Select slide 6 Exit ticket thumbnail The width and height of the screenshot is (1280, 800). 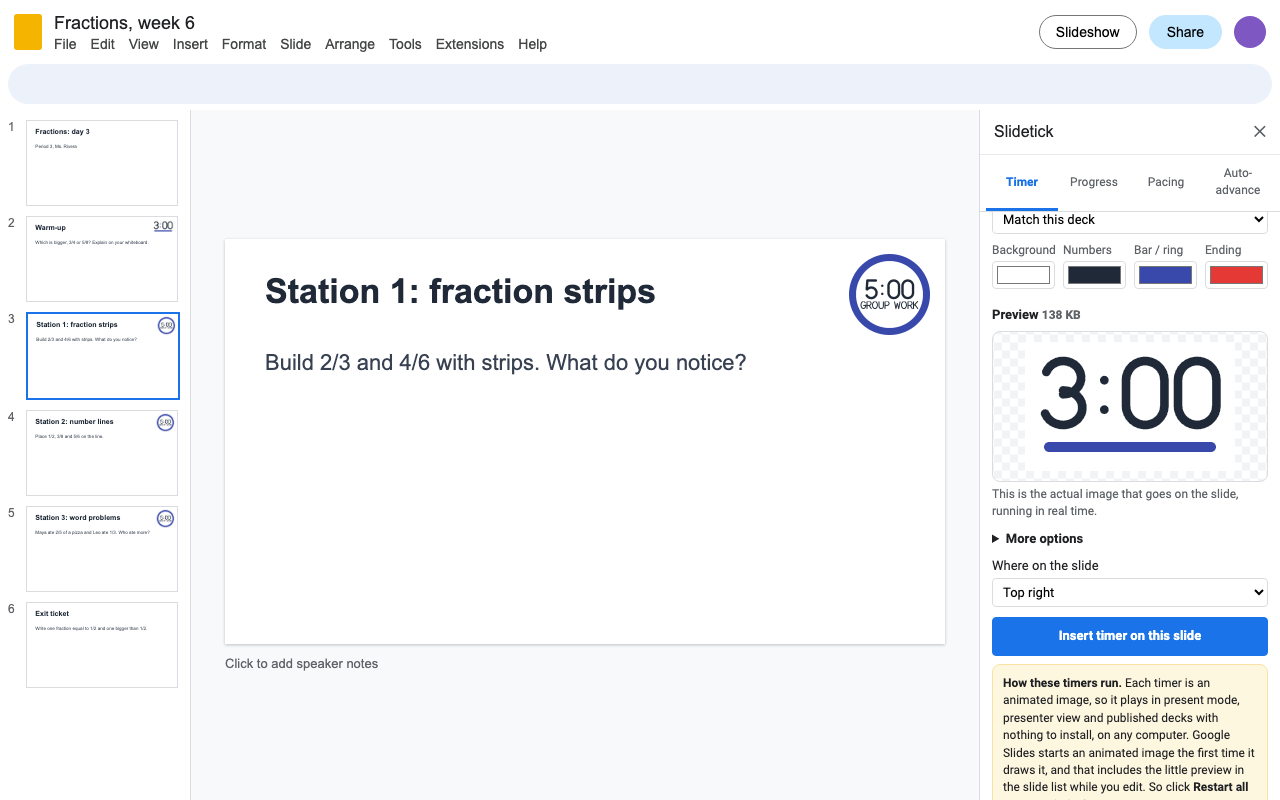(x=102, y=645)
